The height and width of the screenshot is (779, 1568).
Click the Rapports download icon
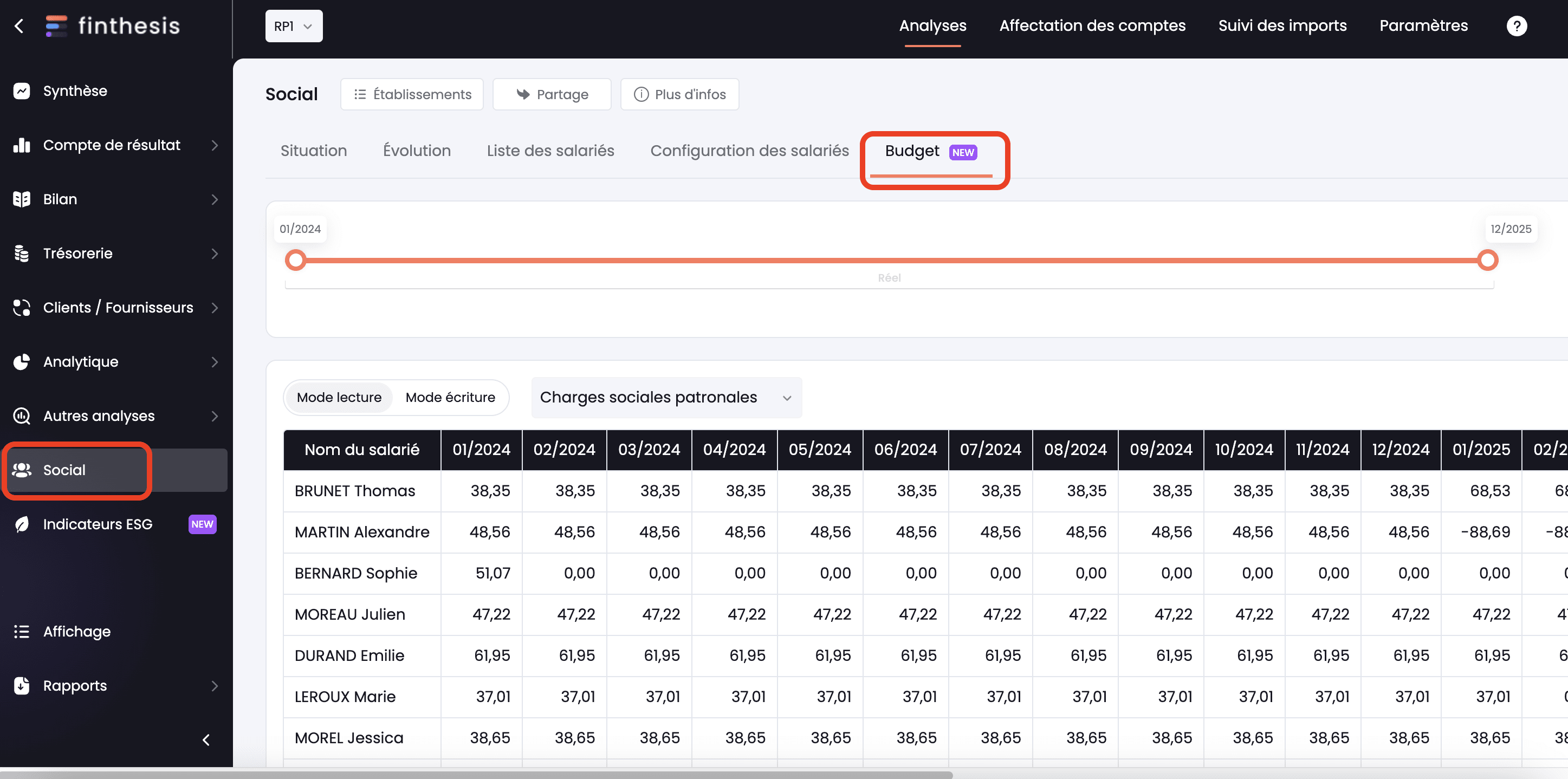click(x=22, y=686)
